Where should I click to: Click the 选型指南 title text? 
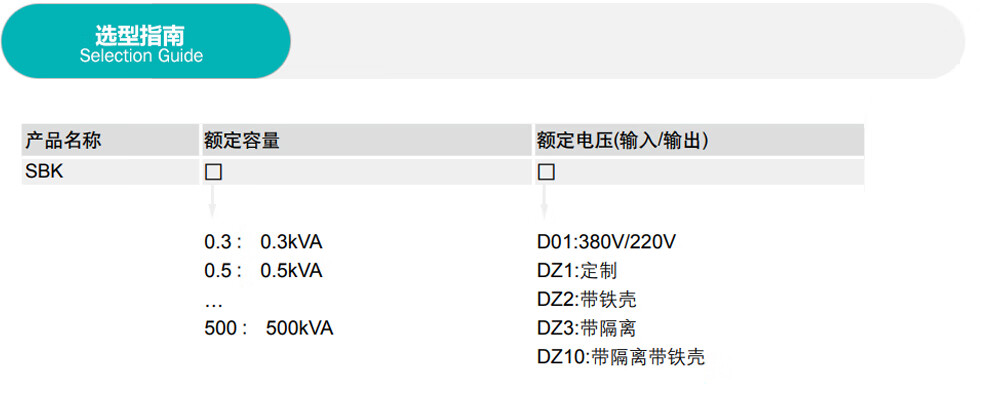tap(140, 35)
